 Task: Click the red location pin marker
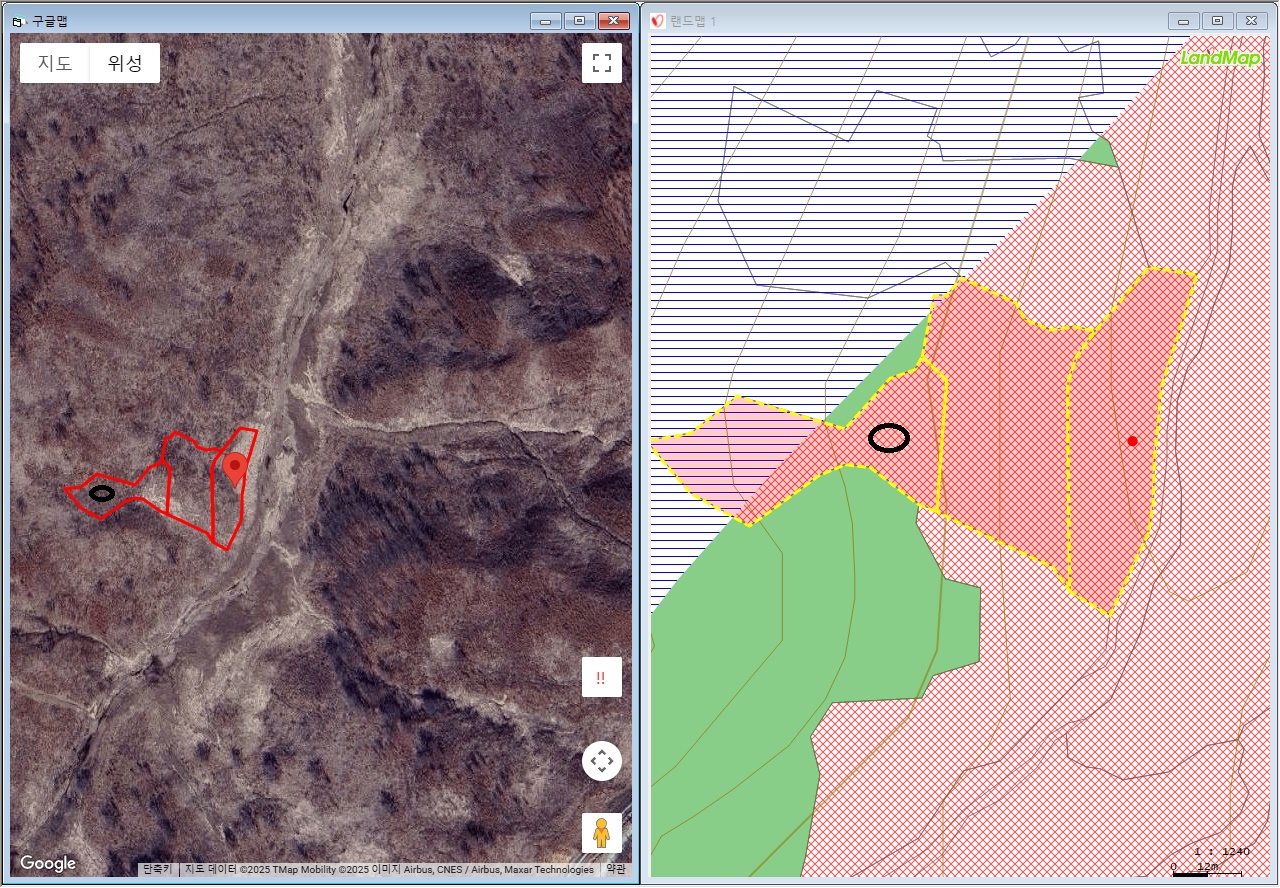click(x=235, y=468)
